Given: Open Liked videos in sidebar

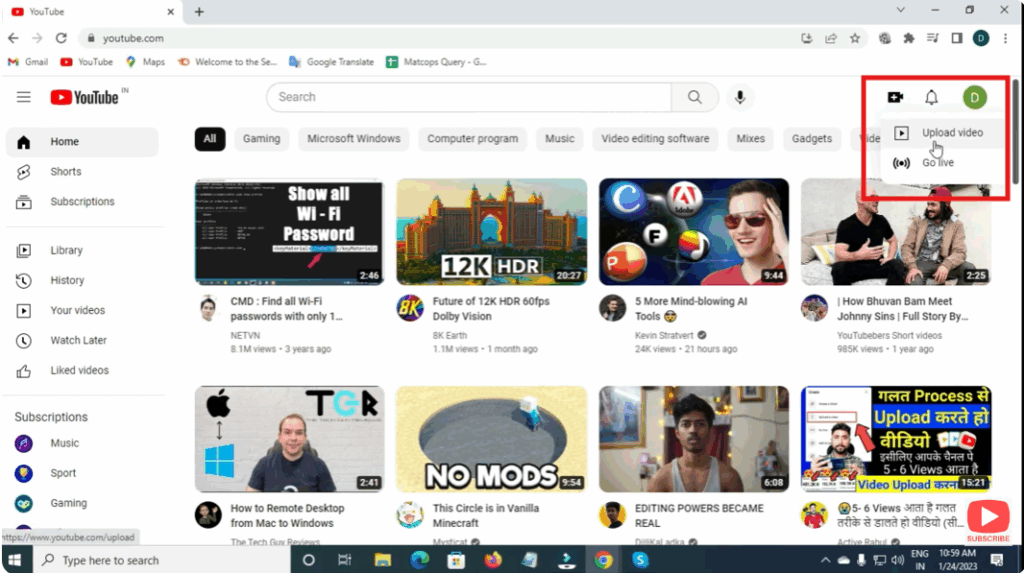Looking at the screenshot, I should (79, 370).
